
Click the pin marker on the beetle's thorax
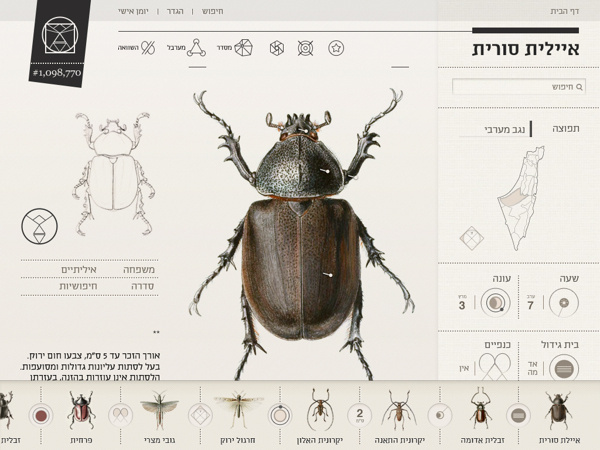(x=324, y=171)
